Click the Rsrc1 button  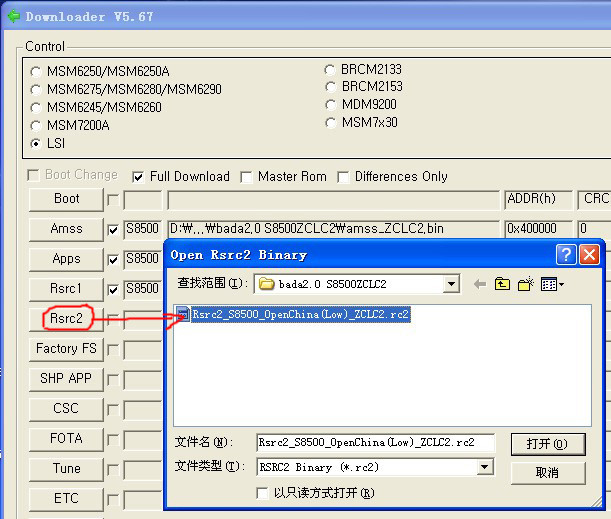point(66,290)
